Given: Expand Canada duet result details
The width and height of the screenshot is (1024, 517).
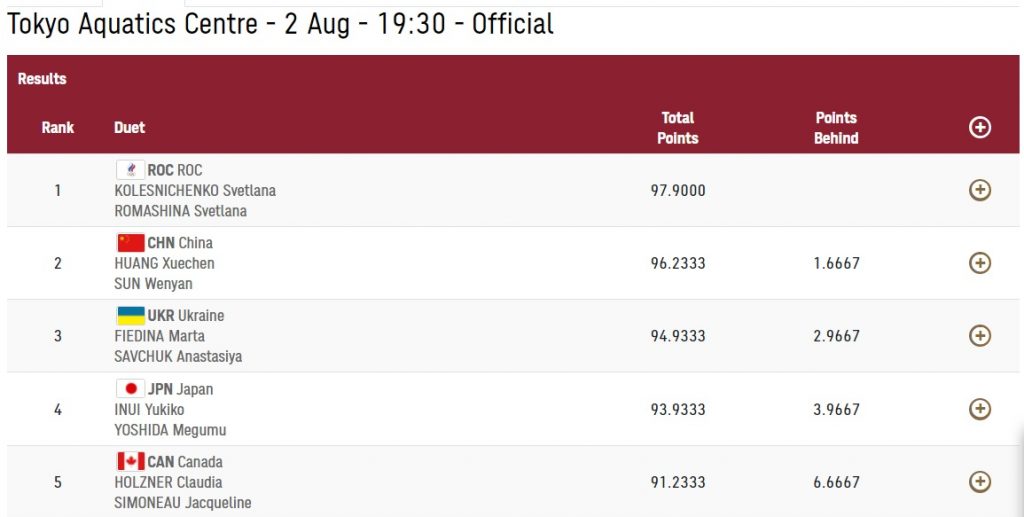Looking at the screenshot, I should 979,482.
